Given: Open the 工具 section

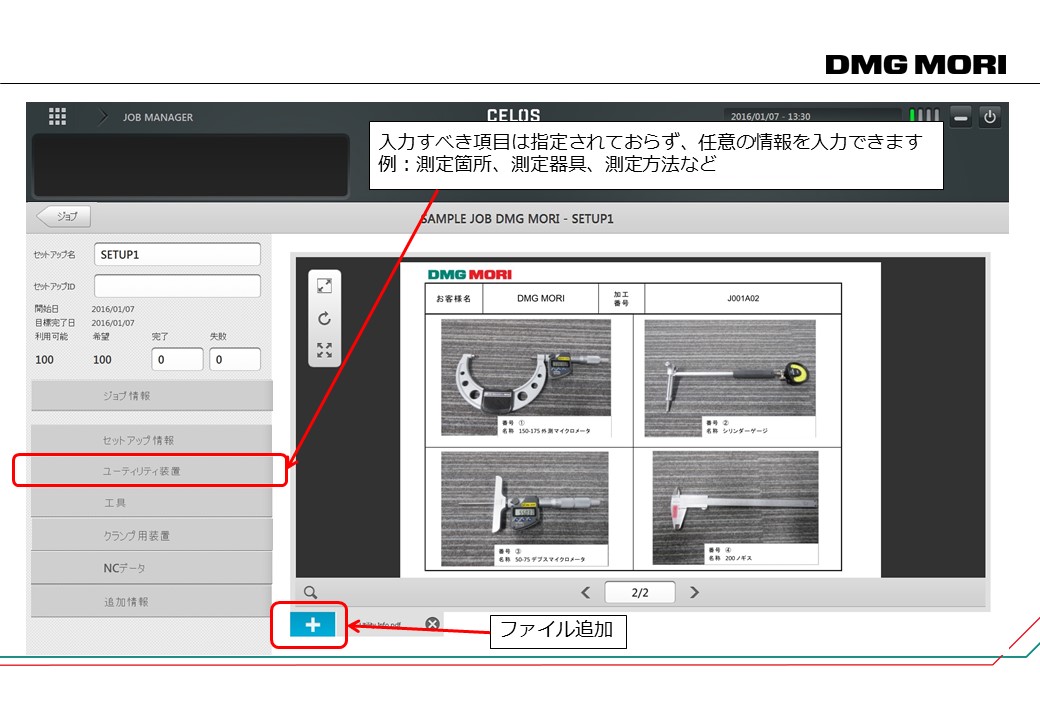Looking at the screenshot, I should tap(152, 503).
